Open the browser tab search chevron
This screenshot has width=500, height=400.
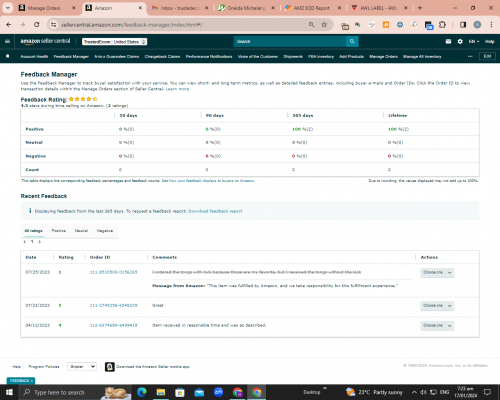pyautogui.click(x=8, y=8)
